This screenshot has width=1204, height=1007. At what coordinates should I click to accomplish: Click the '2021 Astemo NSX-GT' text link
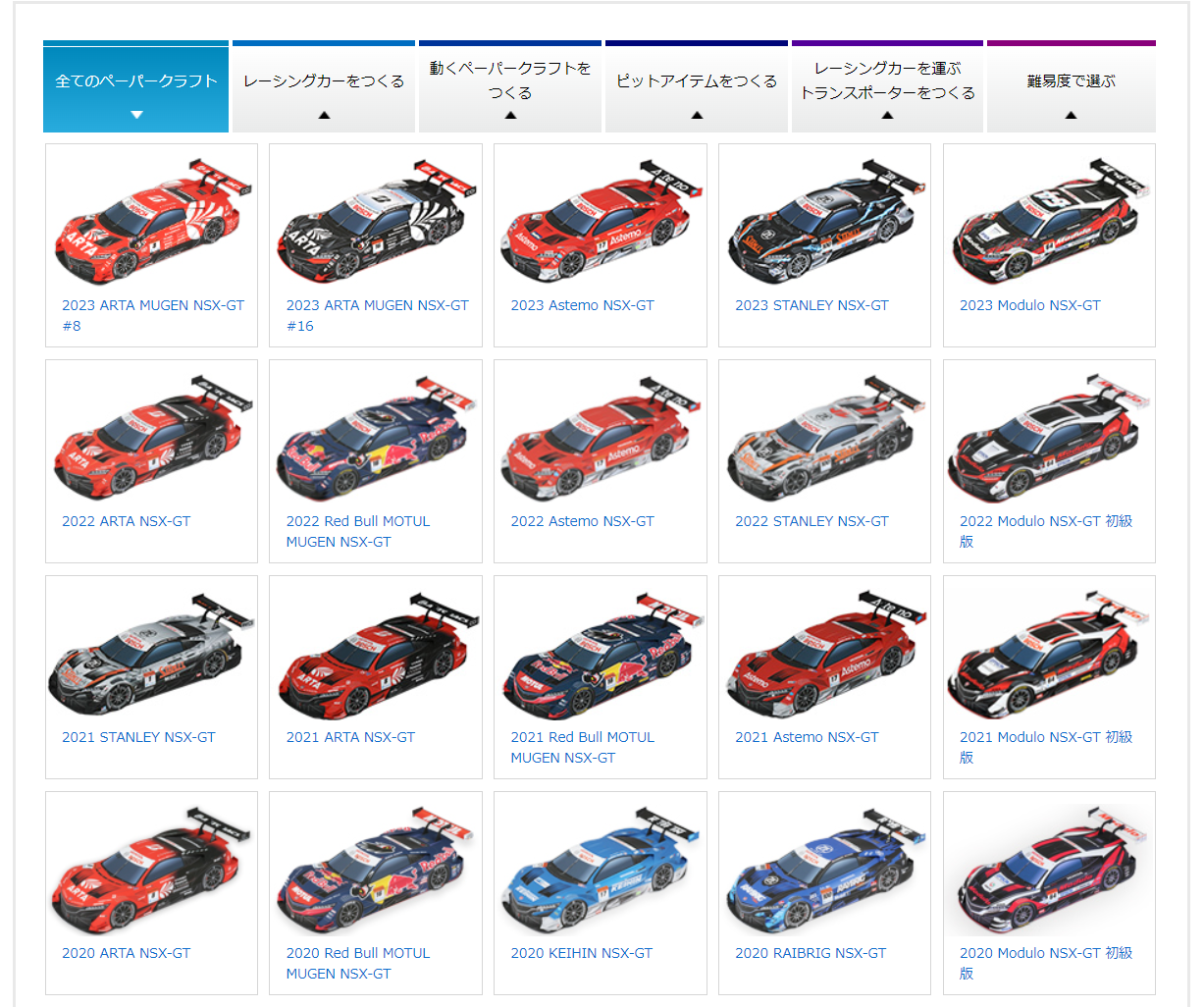(x=807, y=737)
